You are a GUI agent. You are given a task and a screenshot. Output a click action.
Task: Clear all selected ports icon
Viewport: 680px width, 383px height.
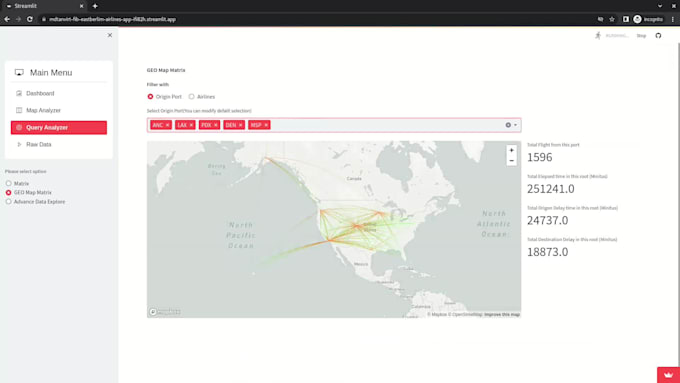point(508,125)
